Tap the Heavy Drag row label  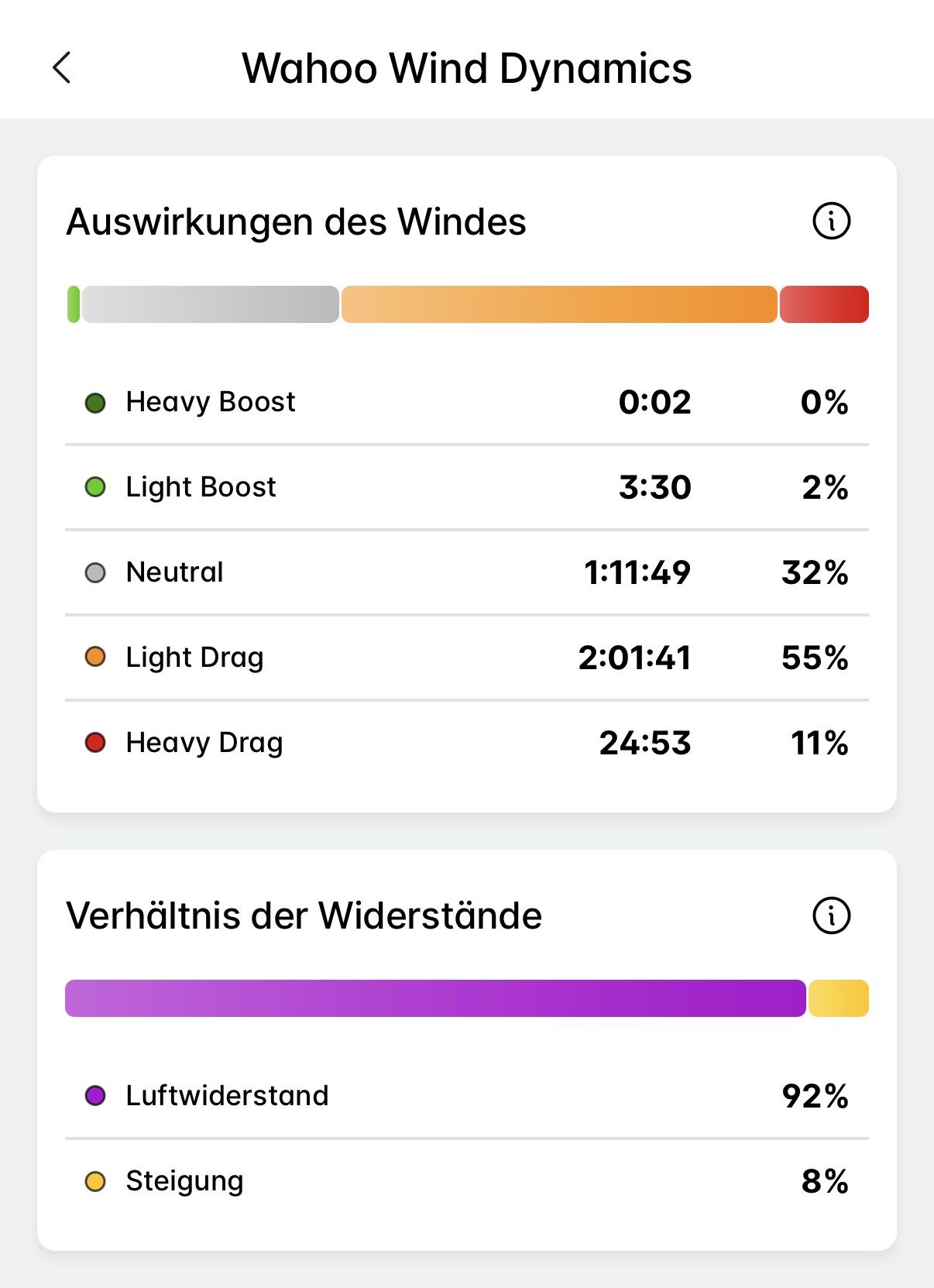pos(204,743)
